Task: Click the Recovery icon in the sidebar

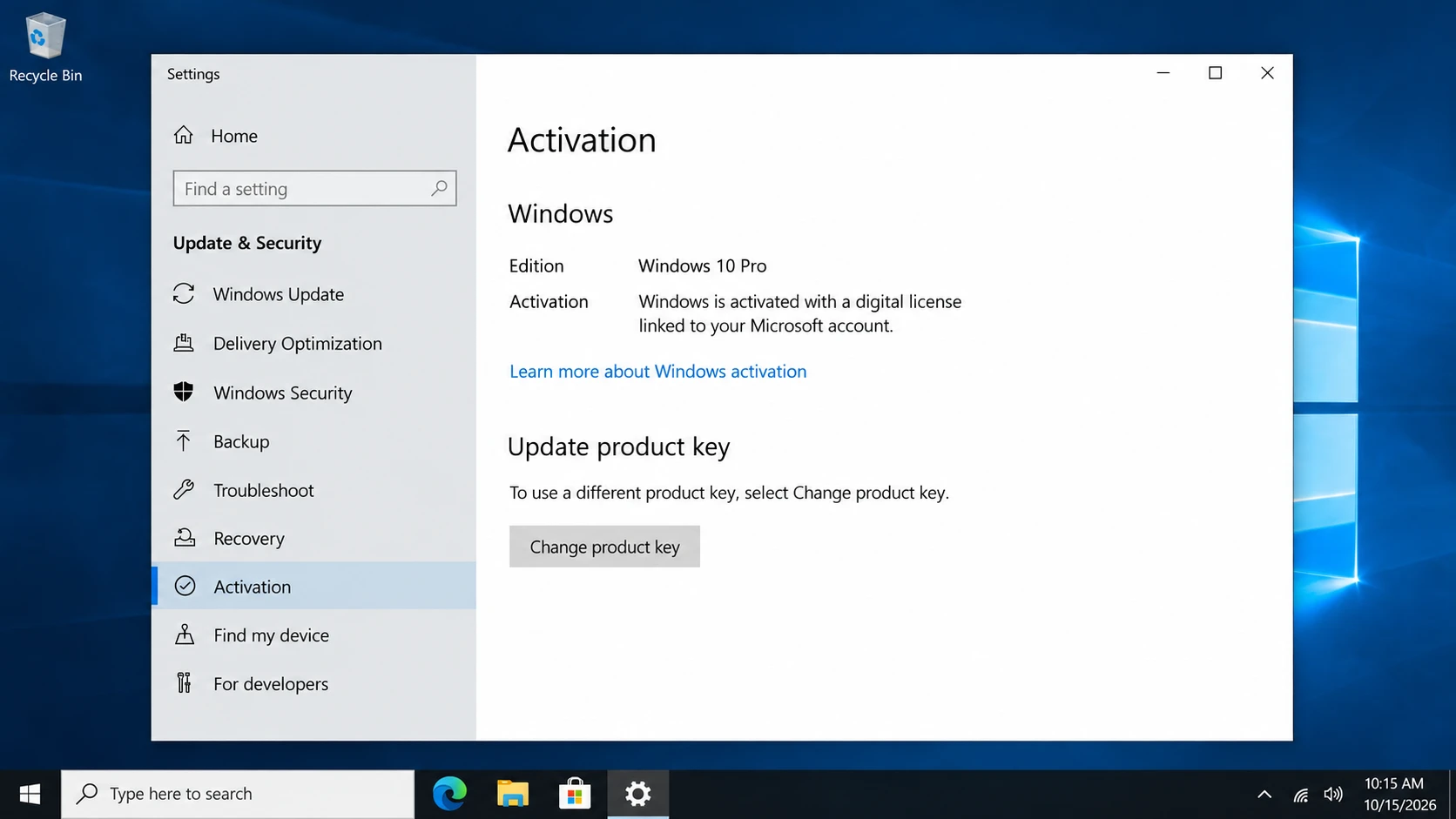Action: 184,538
